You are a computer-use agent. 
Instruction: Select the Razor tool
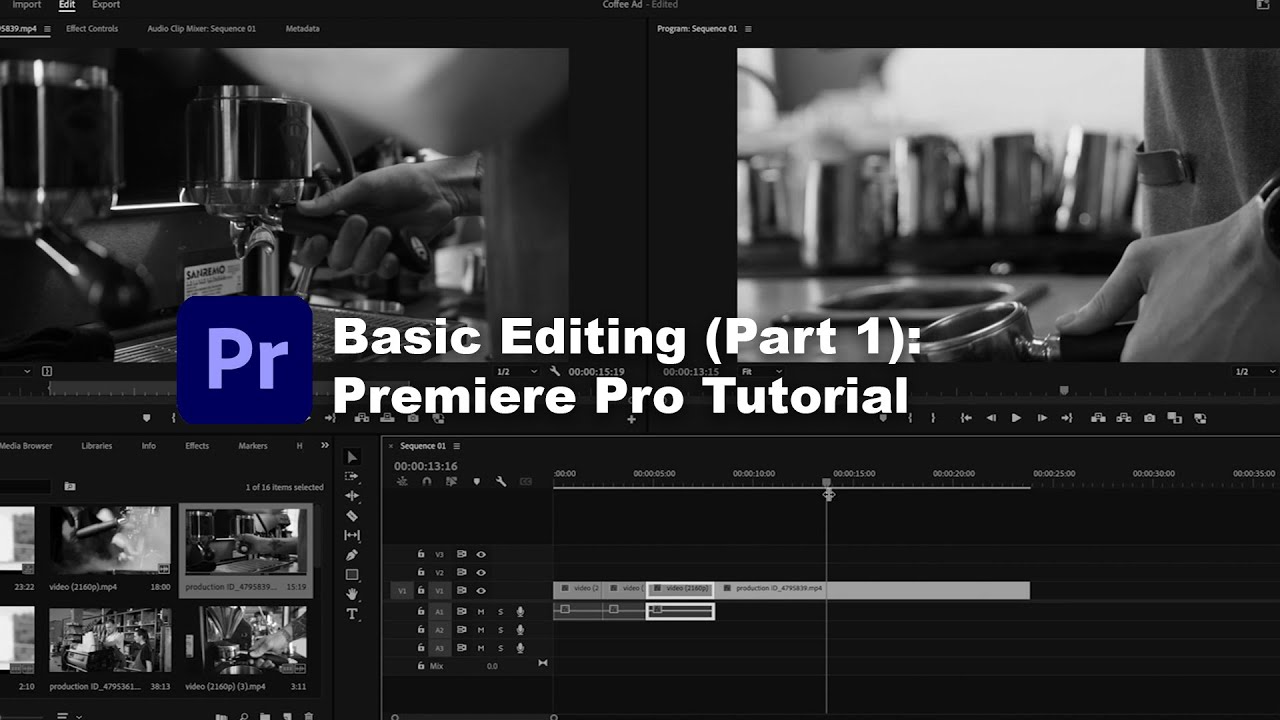click(x=352, y=516)
